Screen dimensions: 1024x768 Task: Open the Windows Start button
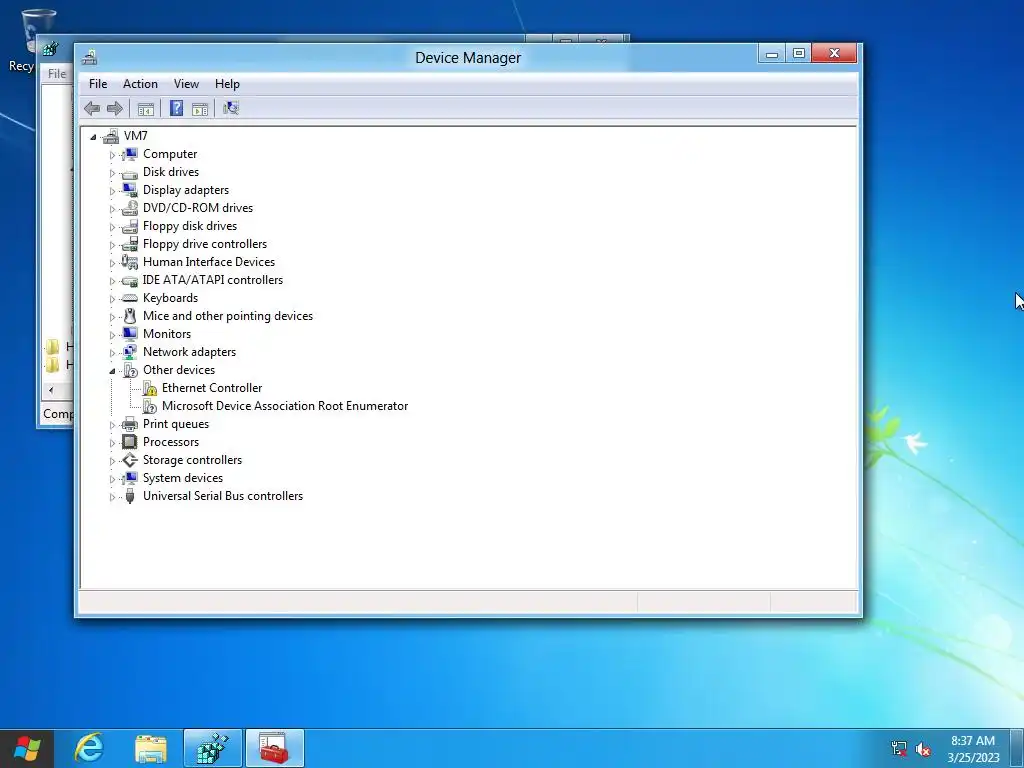pos(27,748)
